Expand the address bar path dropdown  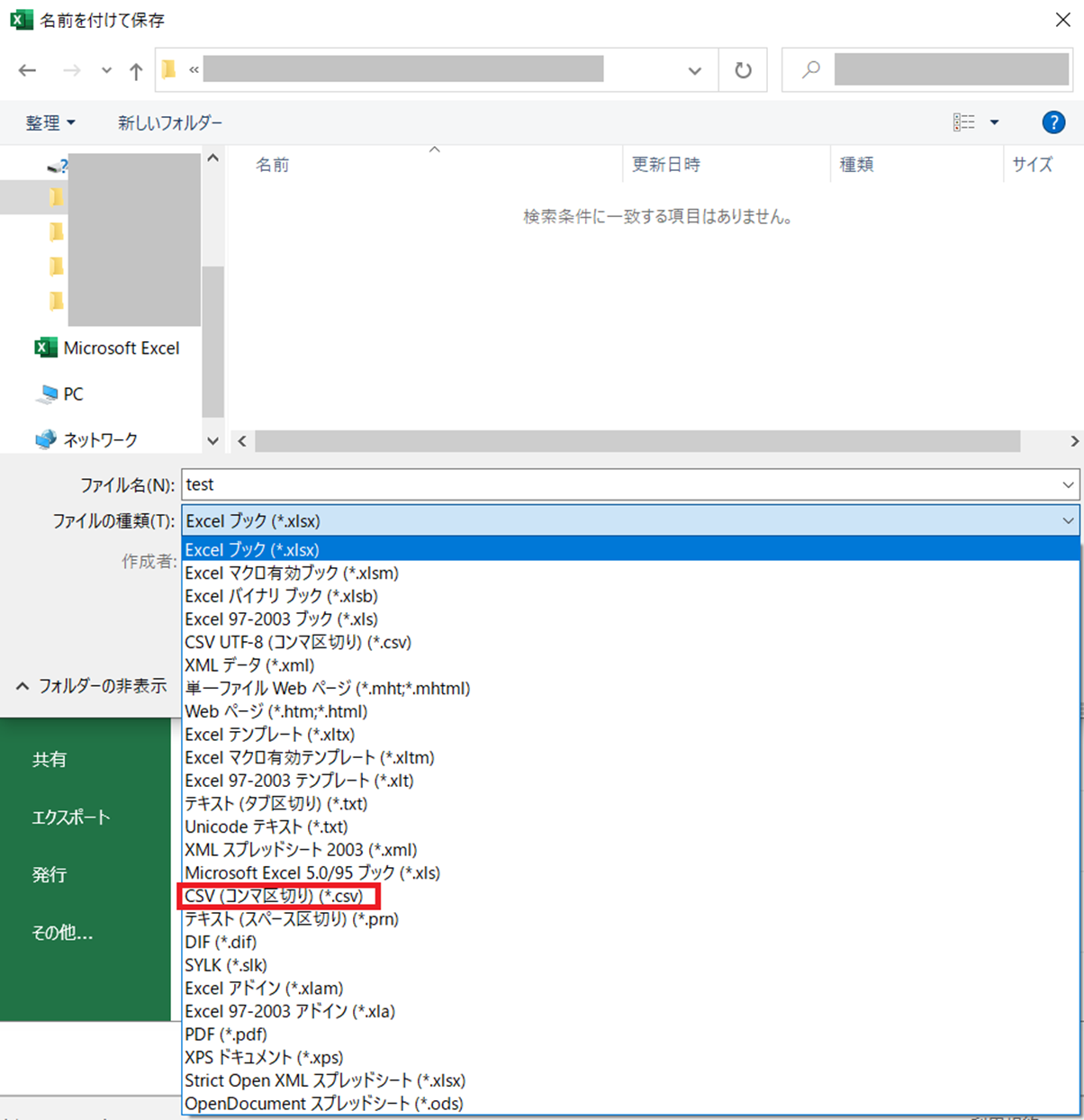point(694,71)
